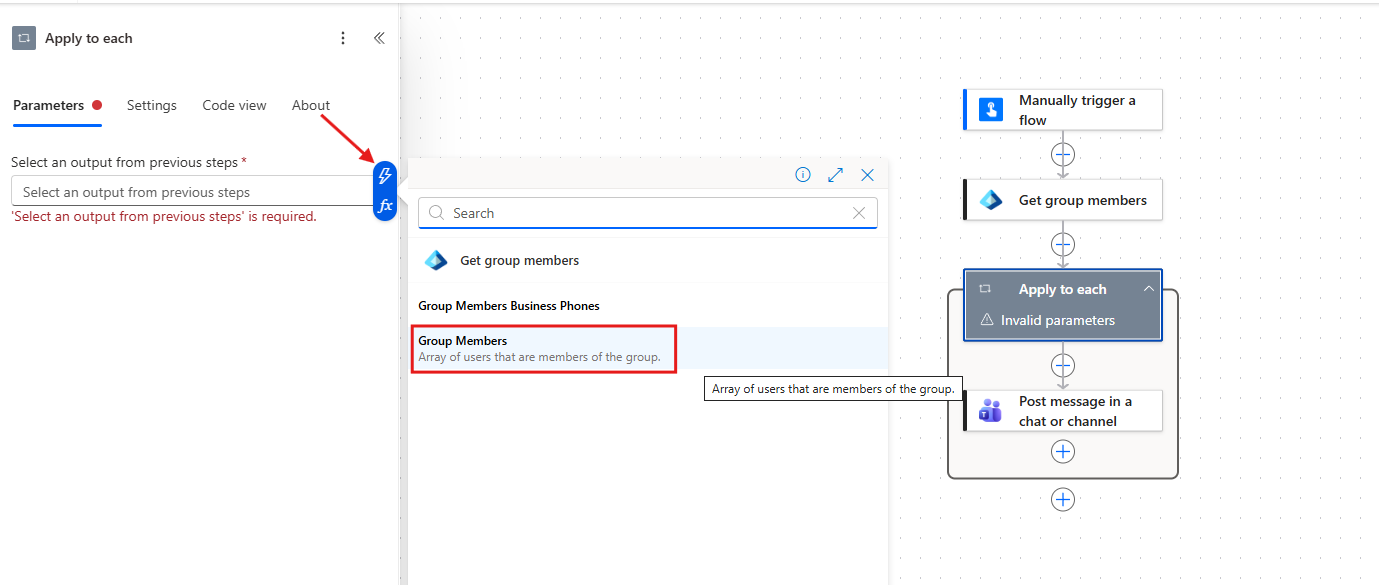The width and height of the screenshot is (1379, 585).
Task: Click the Azure icon beside Get group members in popup
Action: 436,260
